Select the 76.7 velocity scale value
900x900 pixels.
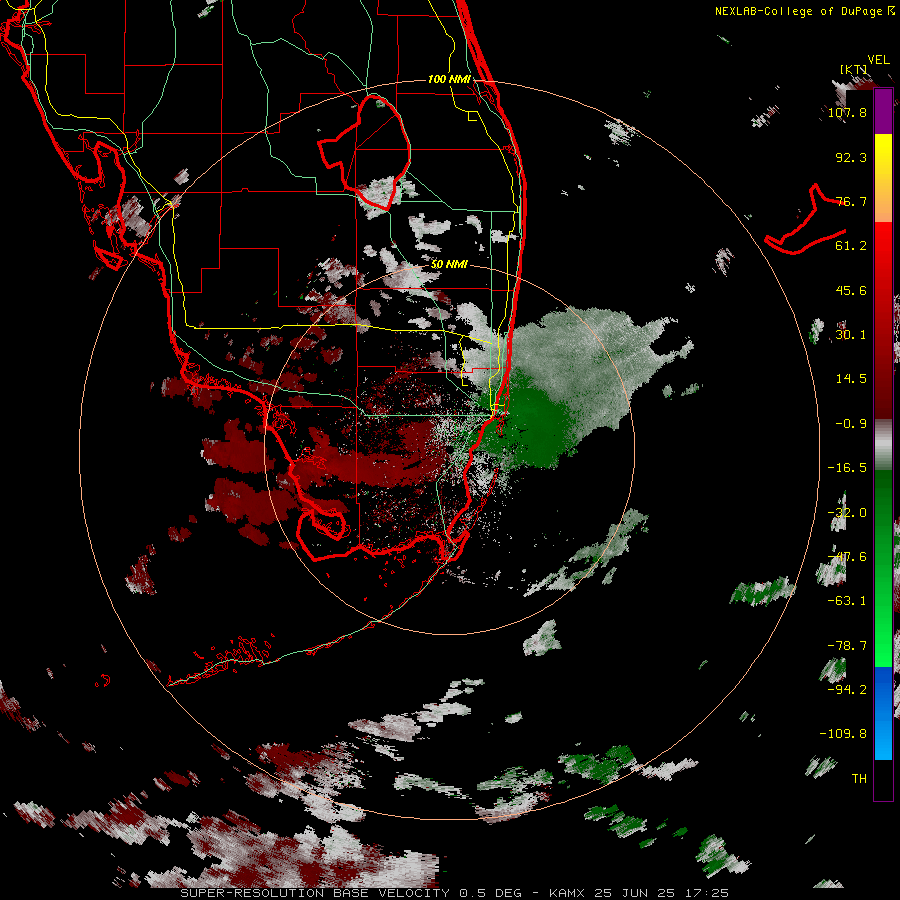851,201
